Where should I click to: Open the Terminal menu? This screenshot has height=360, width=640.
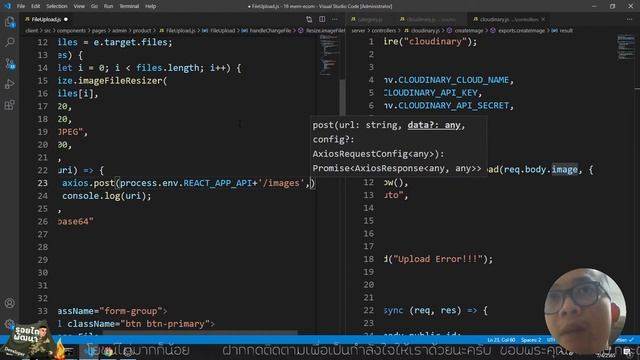(129, 6)
